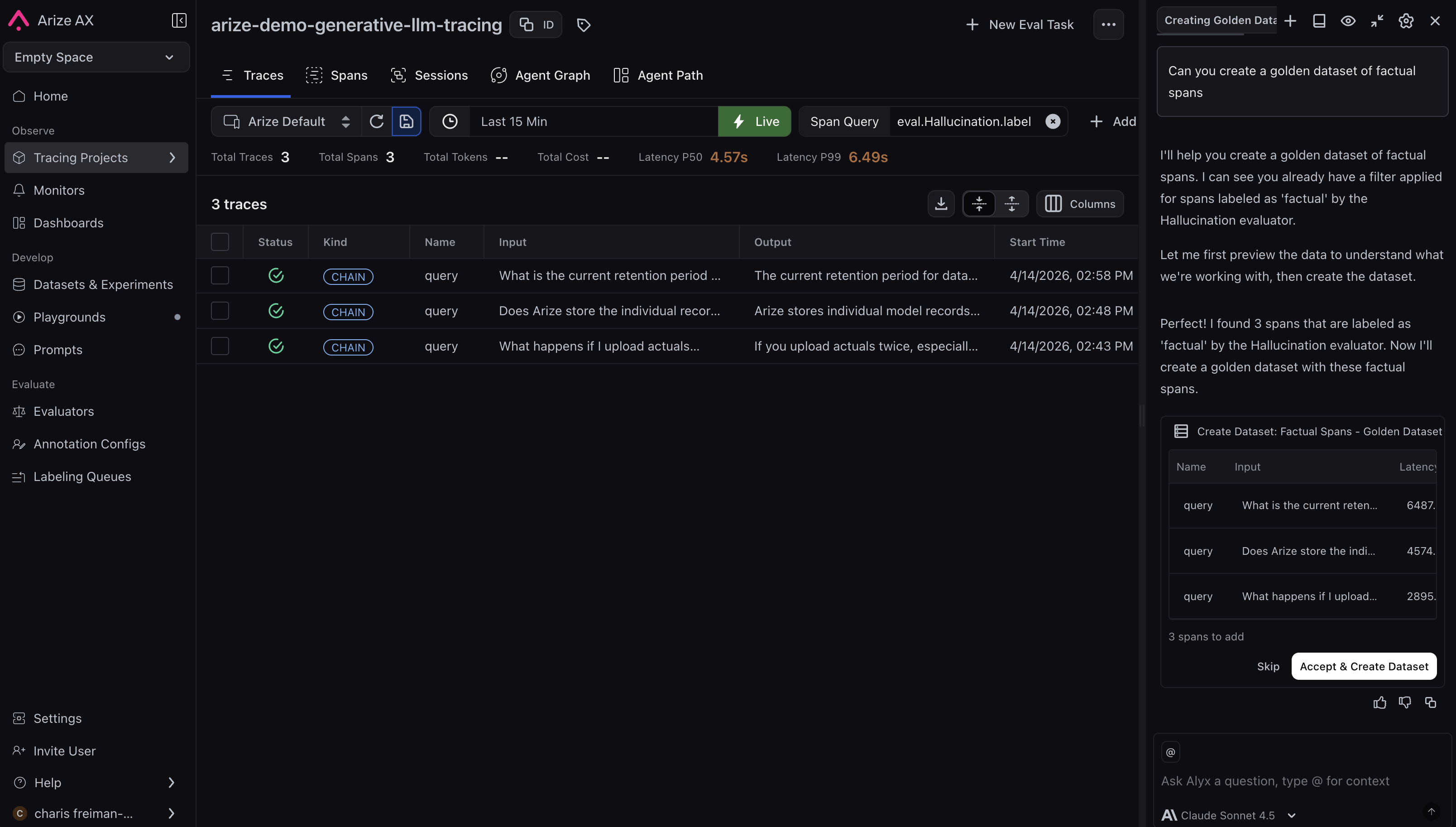Viewport: 1456px width, 827px height.
Task: Check the 'Does Arize store' trace row
Action: pyautogui.click(x=220, y=311)
